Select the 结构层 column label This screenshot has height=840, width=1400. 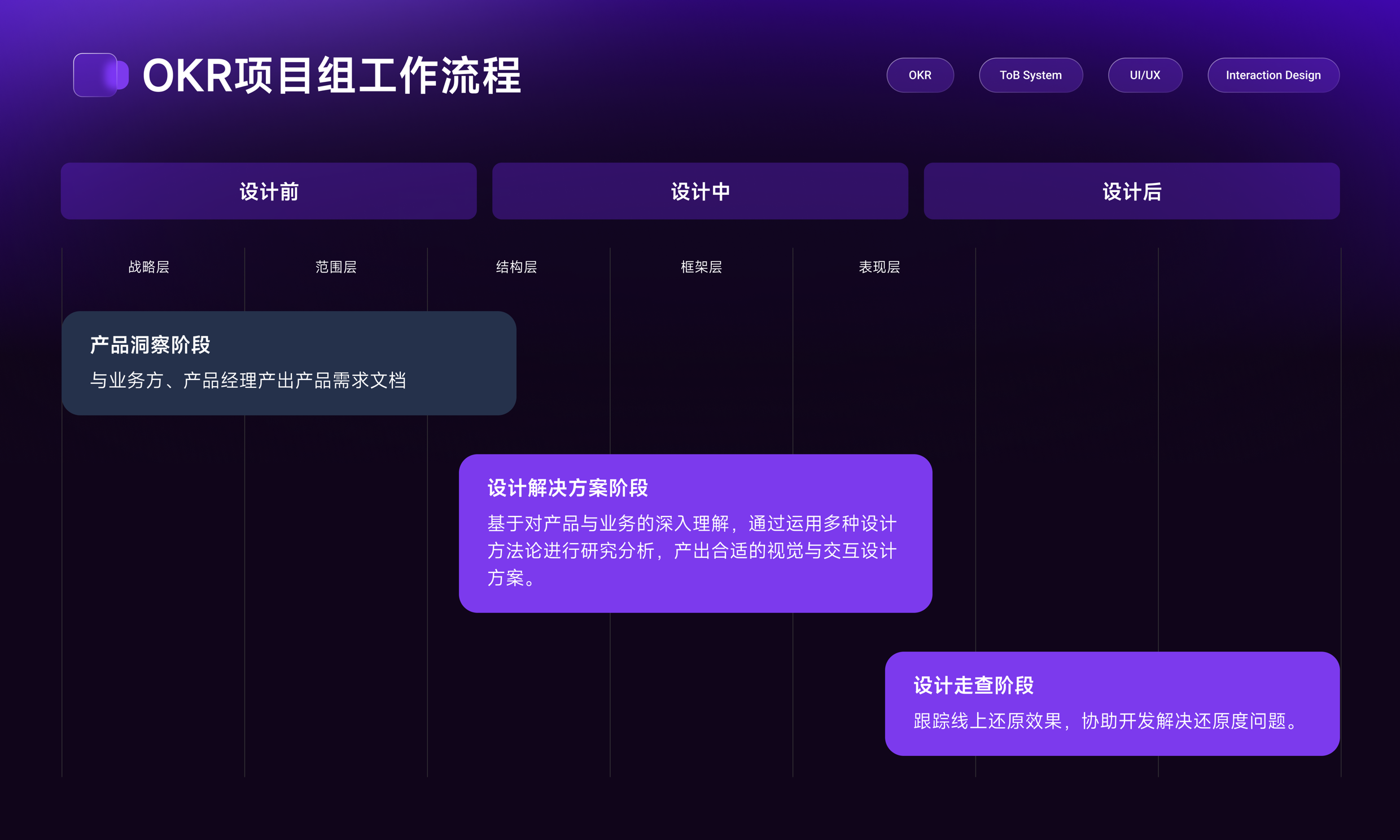pyautogui.click(x=517, y=267)
